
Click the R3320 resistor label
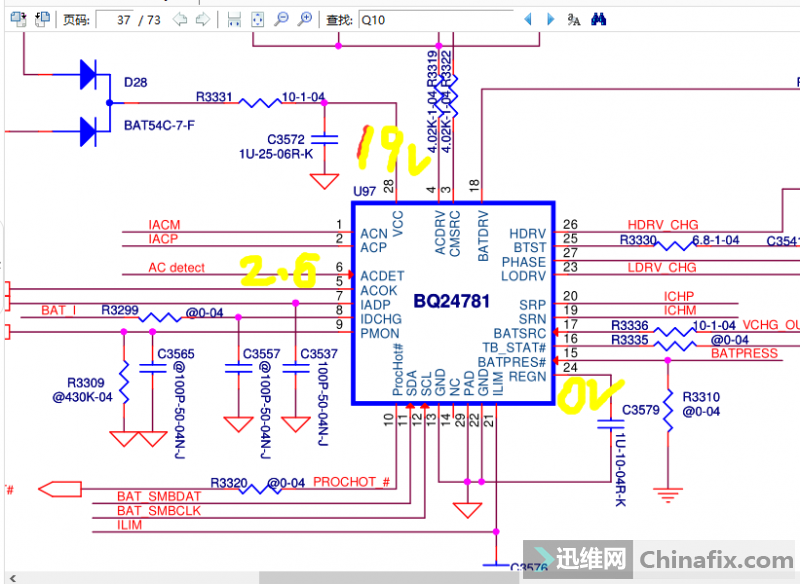click(x=229, y=483)
